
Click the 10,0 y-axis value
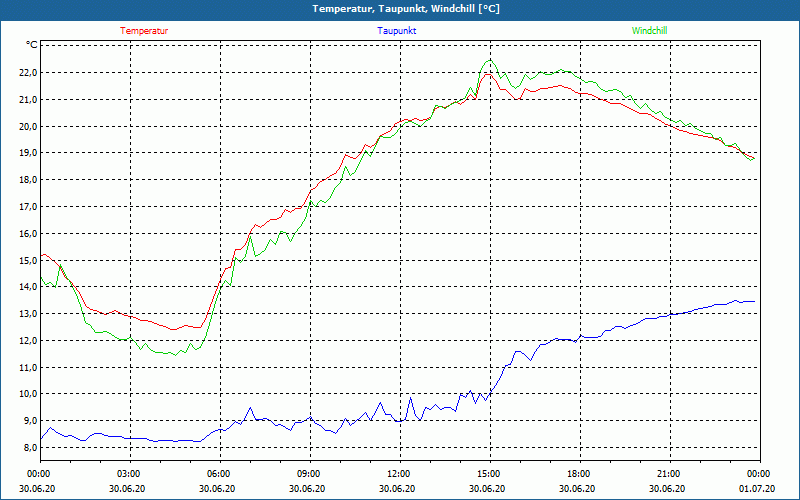pyautogui.click(x=29, y=394)
